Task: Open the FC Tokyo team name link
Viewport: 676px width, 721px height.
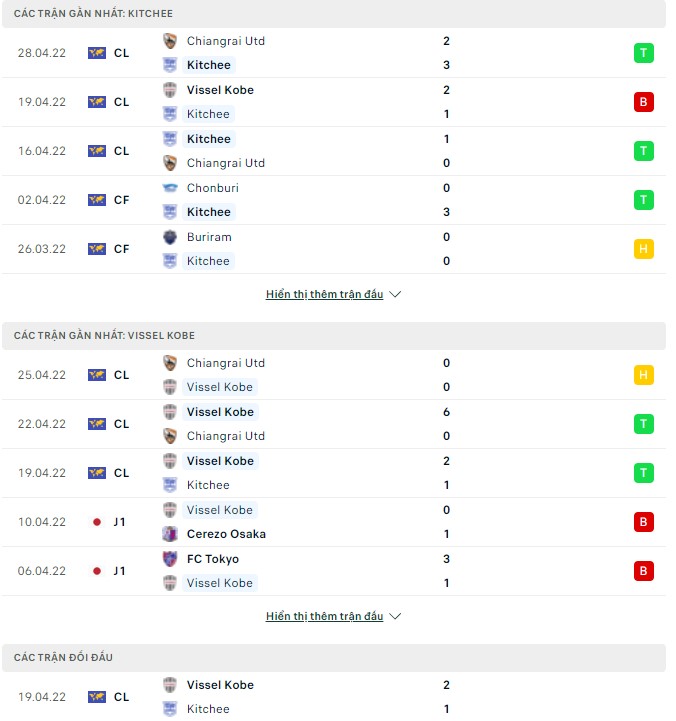Action: [213, 559]
